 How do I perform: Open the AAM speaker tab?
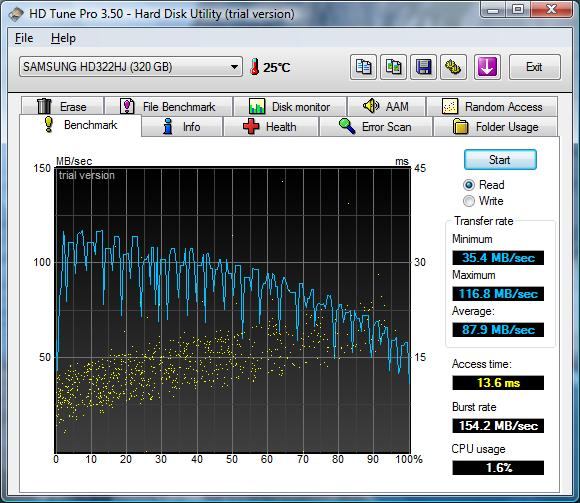[x=387, y=107]
